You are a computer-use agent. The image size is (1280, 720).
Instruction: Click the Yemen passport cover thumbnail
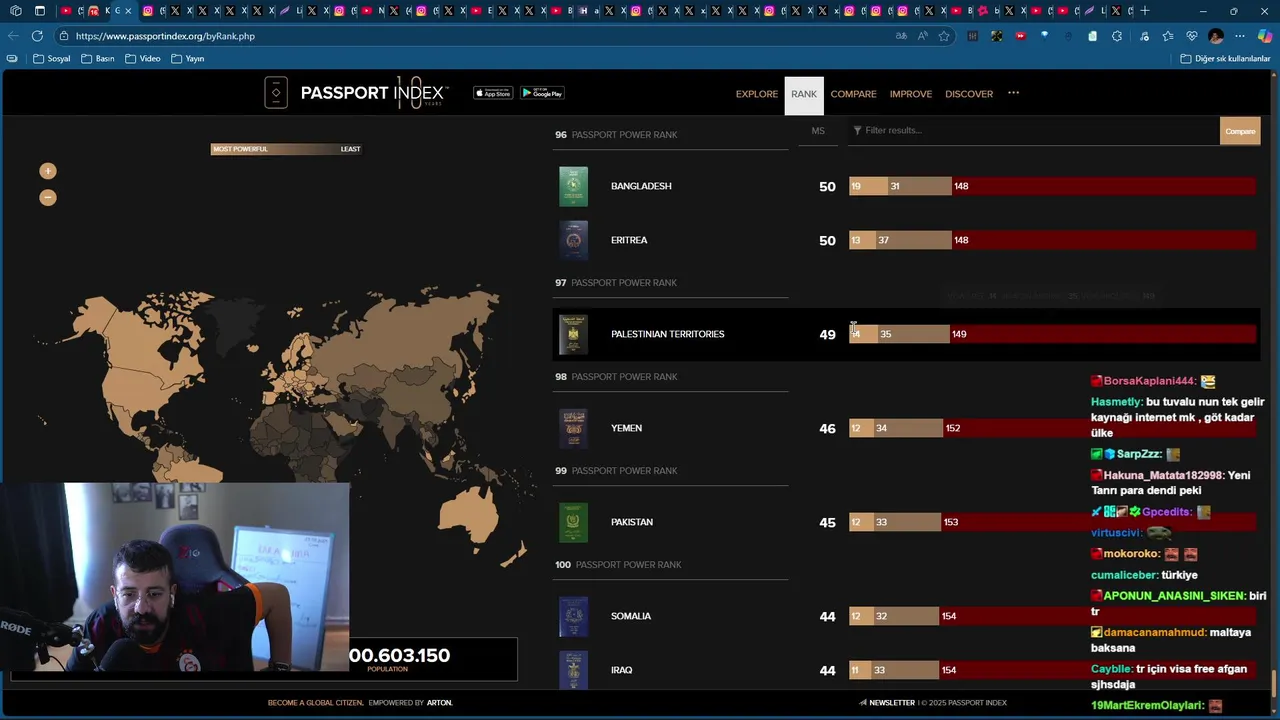573,428
